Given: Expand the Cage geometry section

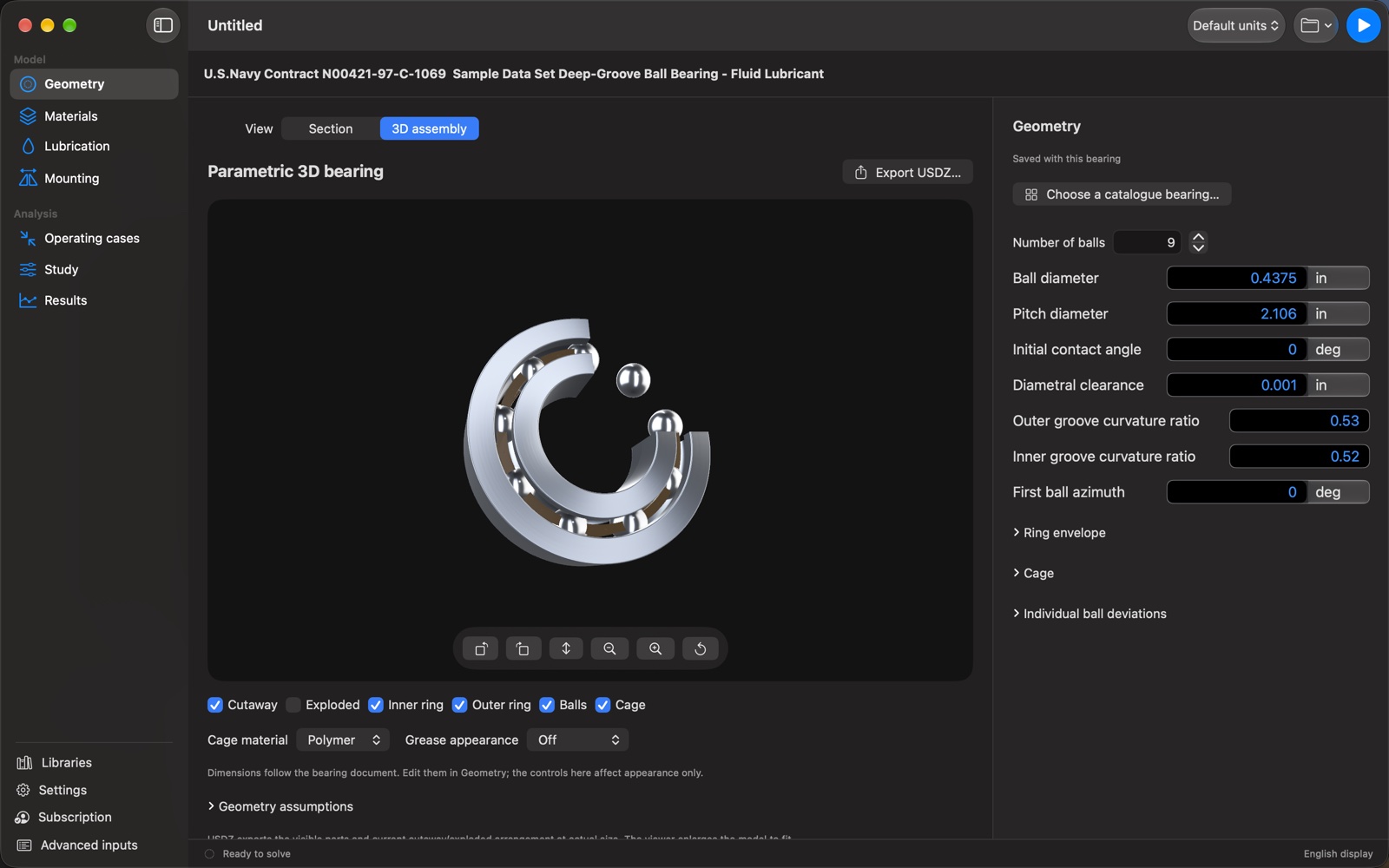Looking at the screenshot, I should (x=1033, y=573).
